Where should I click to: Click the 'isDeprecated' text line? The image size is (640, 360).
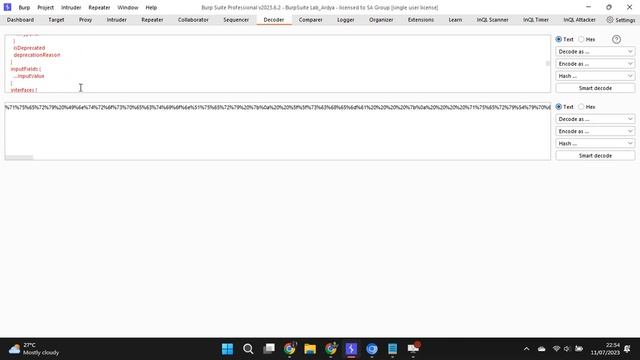(x=29, y=48)
